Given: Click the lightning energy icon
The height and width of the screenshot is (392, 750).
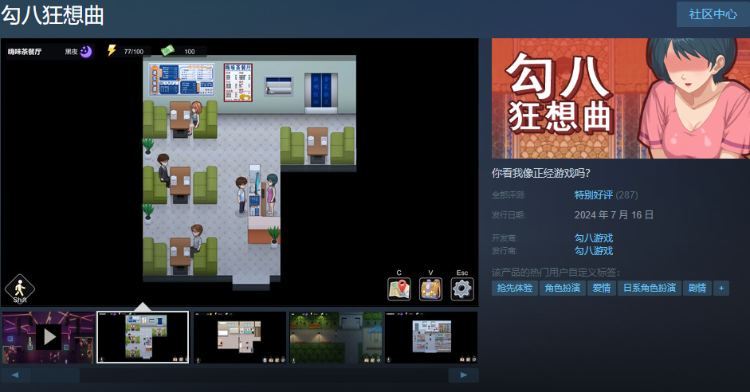Looking at the screenshot, I should [x=111, y=50].
